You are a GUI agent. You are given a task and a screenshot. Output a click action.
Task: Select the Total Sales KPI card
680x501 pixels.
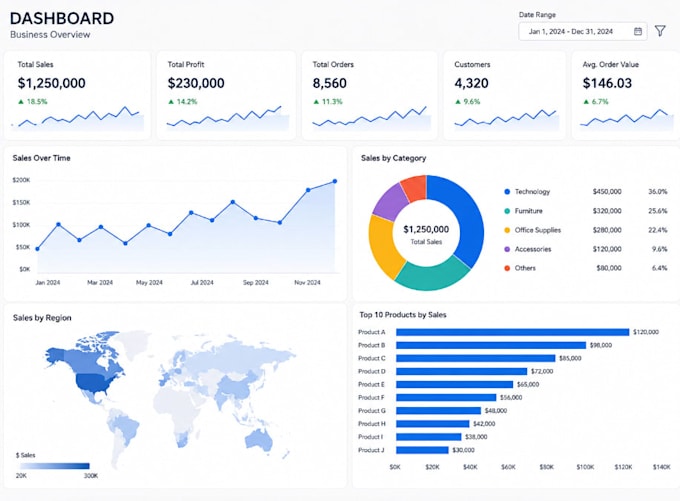77,95
